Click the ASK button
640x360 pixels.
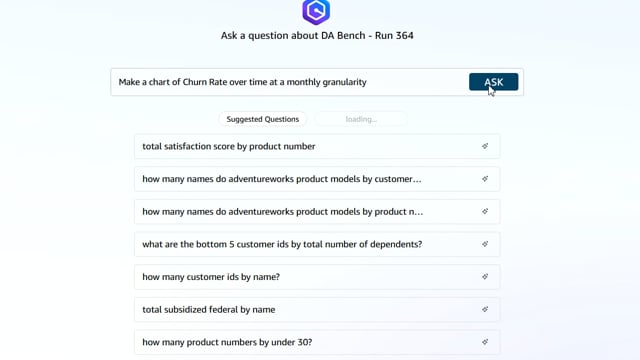pyautogui.click(x=493, y=82)
